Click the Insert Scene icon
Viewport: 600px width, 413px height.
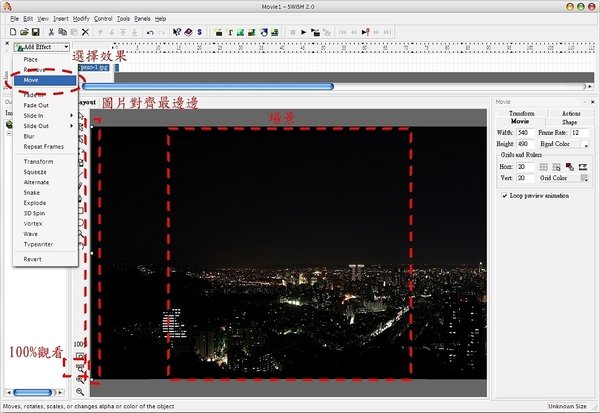(218, 33)
